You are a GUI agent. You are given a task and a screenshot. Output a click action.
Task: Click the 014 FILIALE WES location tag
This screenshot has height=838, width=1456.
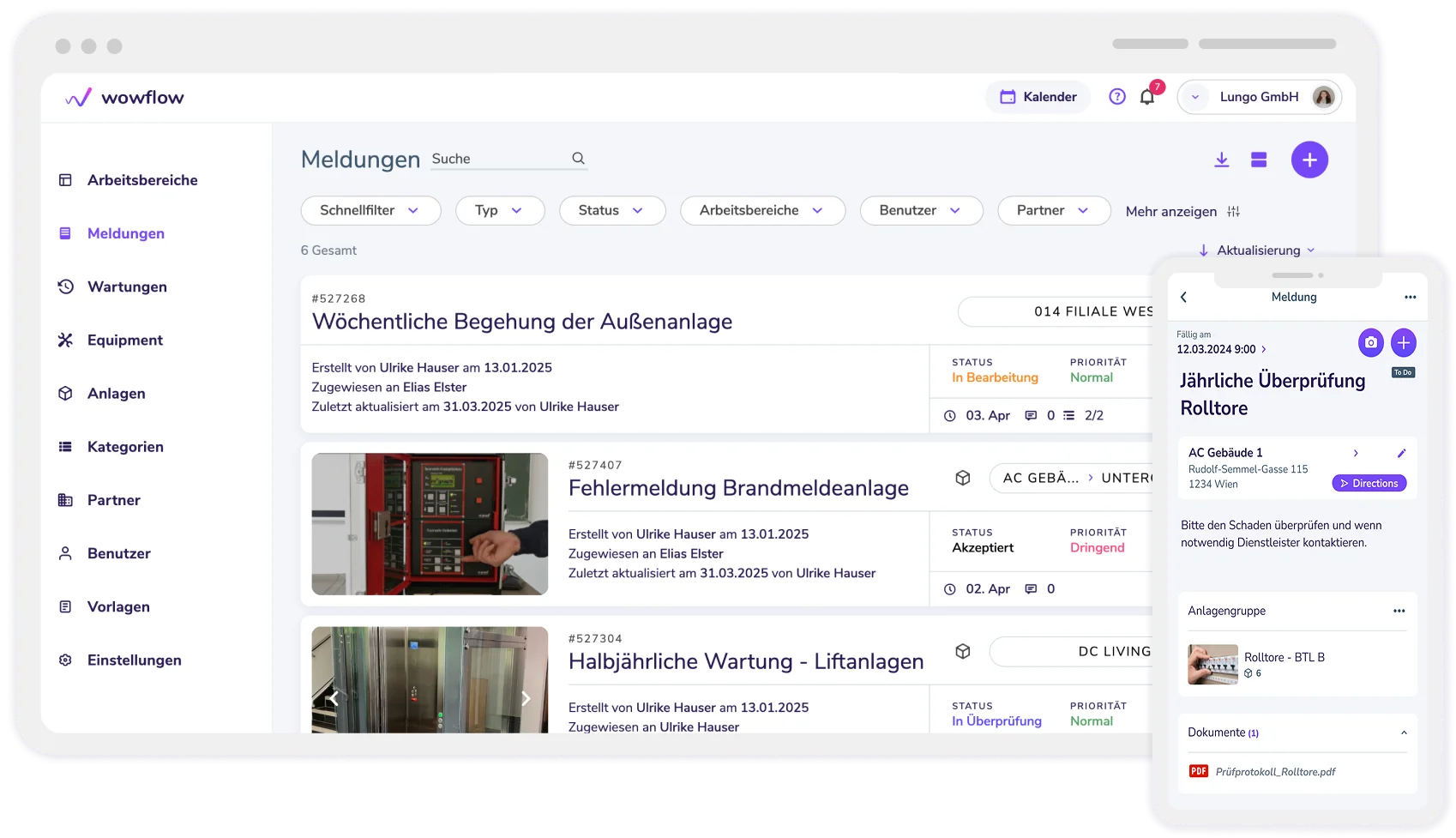[x=1056, y=311]
